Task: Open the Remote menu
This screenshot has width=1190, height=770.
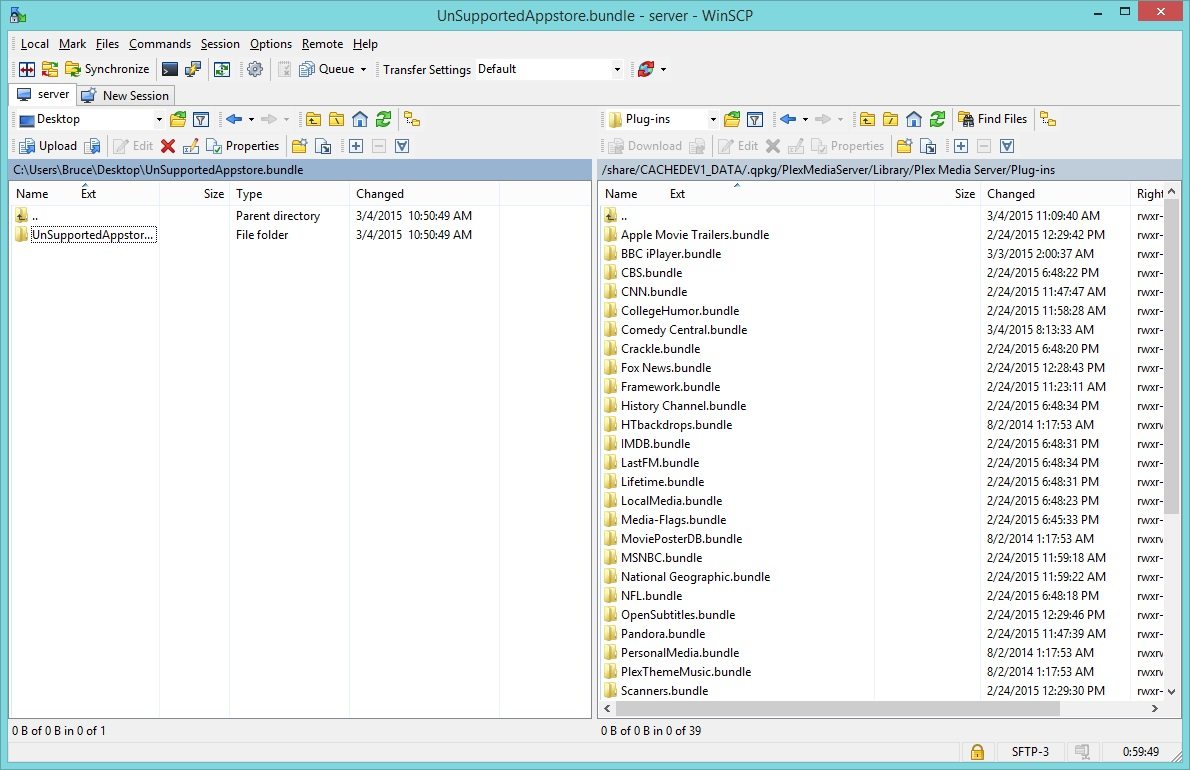Action: (x=323, y=44)
